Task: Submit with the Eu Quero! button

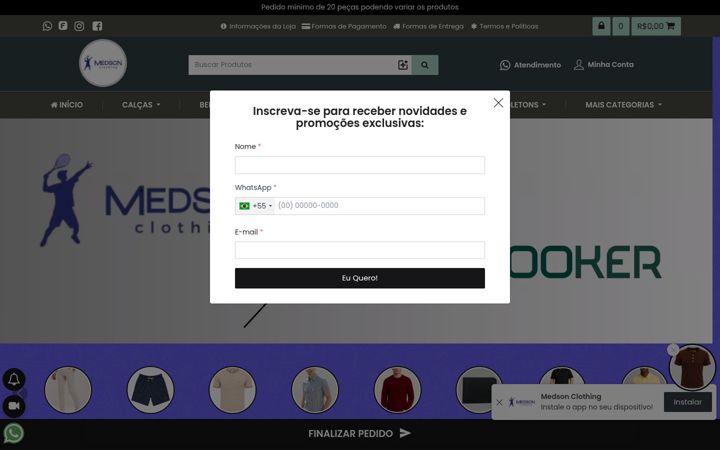Action: click(360, 278)
